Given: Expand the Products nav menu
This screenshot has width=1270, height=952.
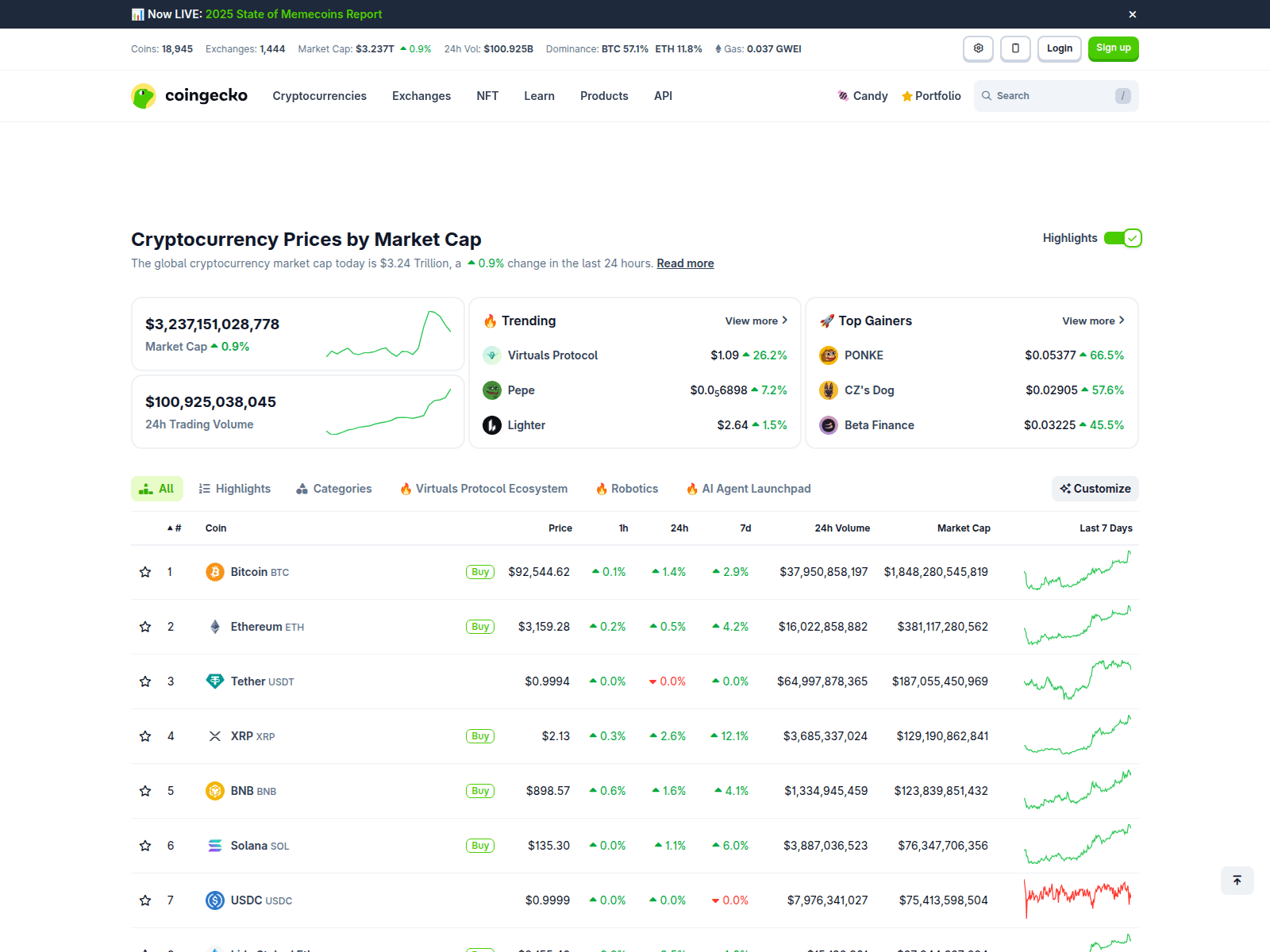Looking at the screenshot, I should 604,96.
